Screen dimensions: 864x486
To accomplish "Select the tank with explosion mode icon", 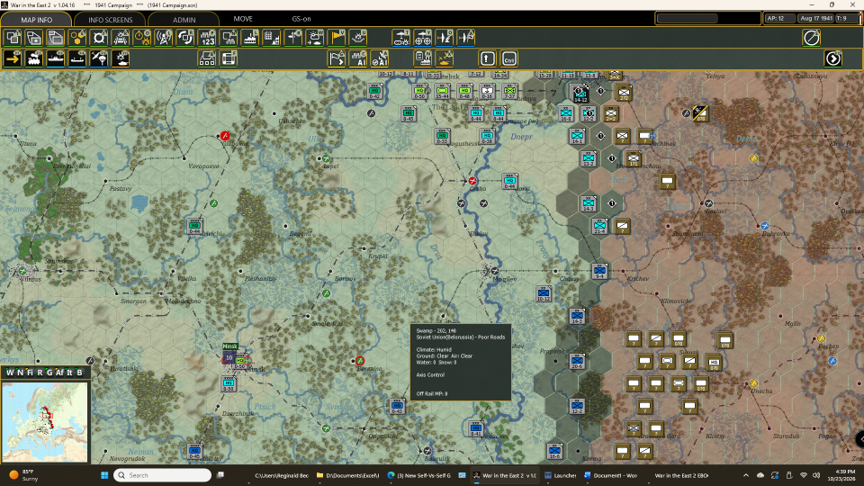I will [121, 58].
